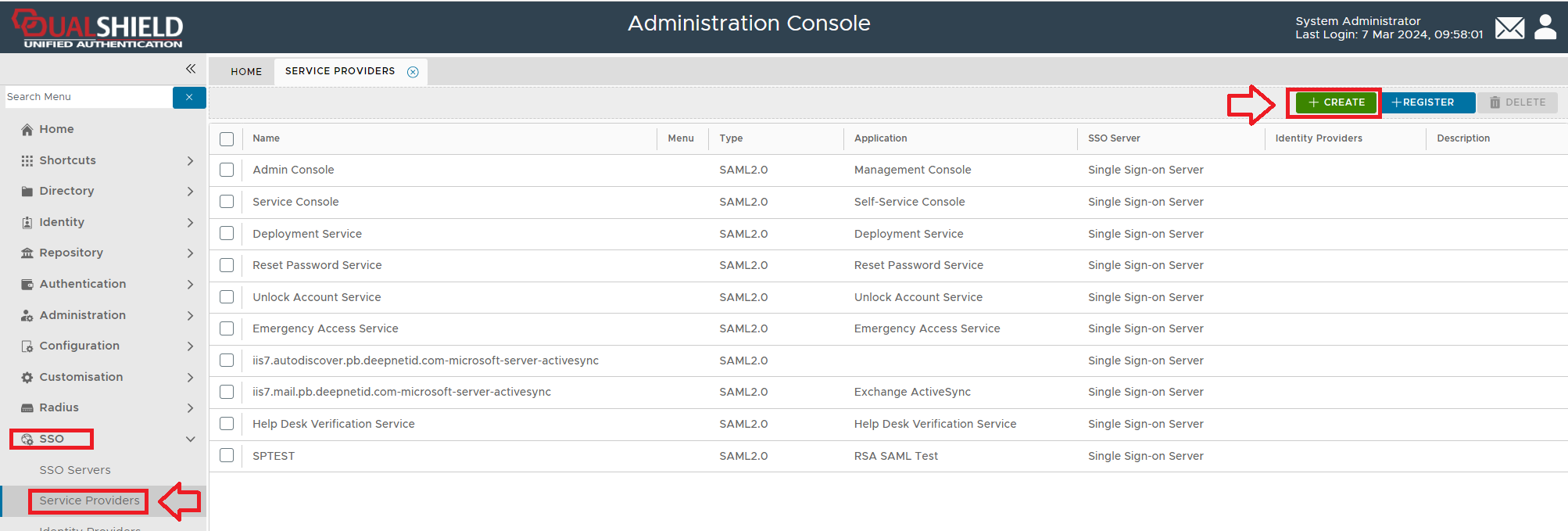The image size is (1568, 531).
Task: Tick the Admin Console checkbox
Action: (227, 170)
